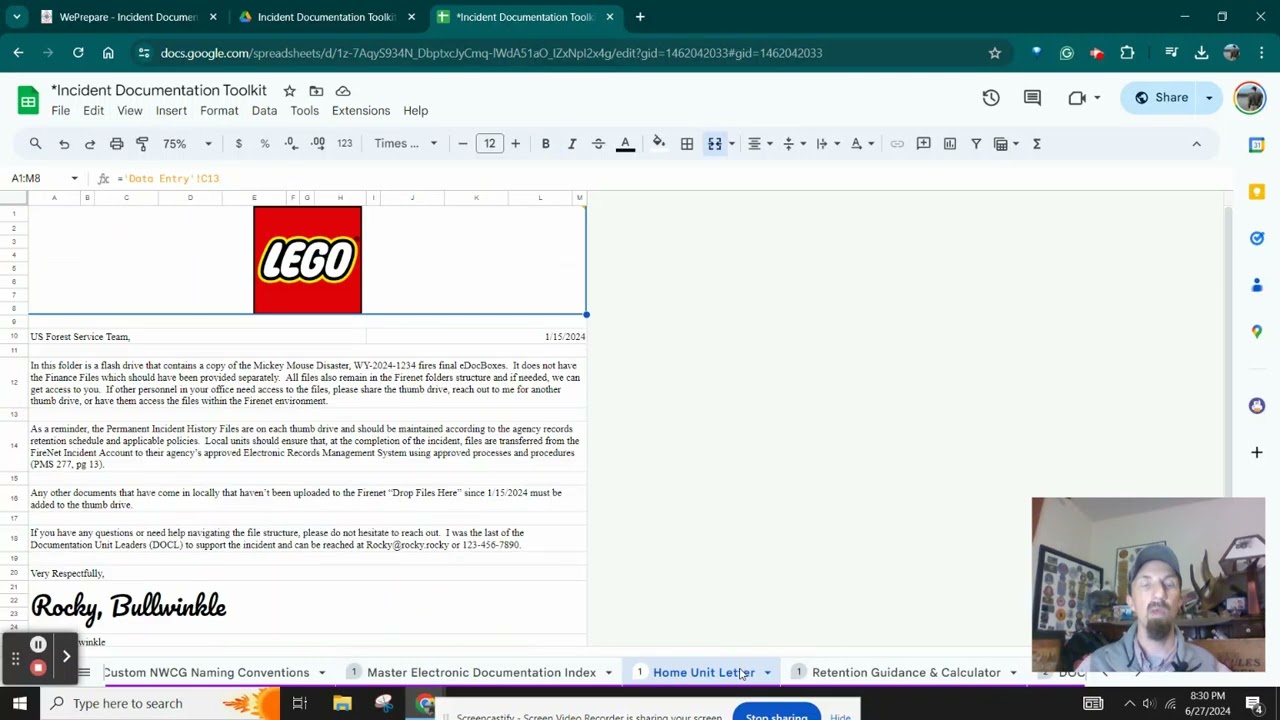Undo the last action
This screenshot has height=720, width=1280.
[64, 144]
